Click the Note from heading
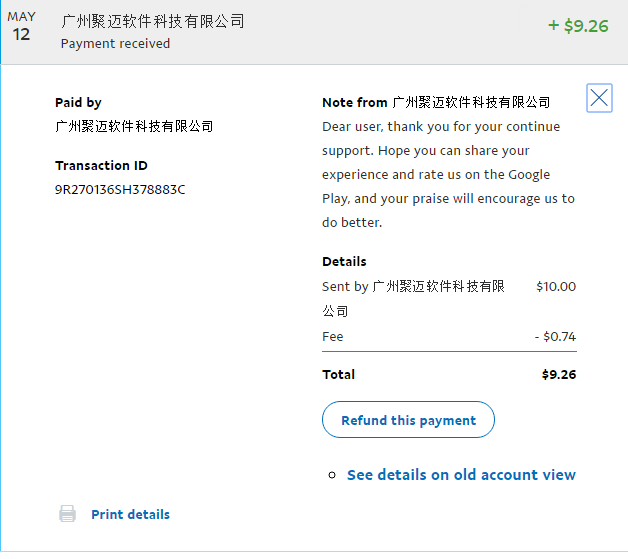 tap(436, 102)
